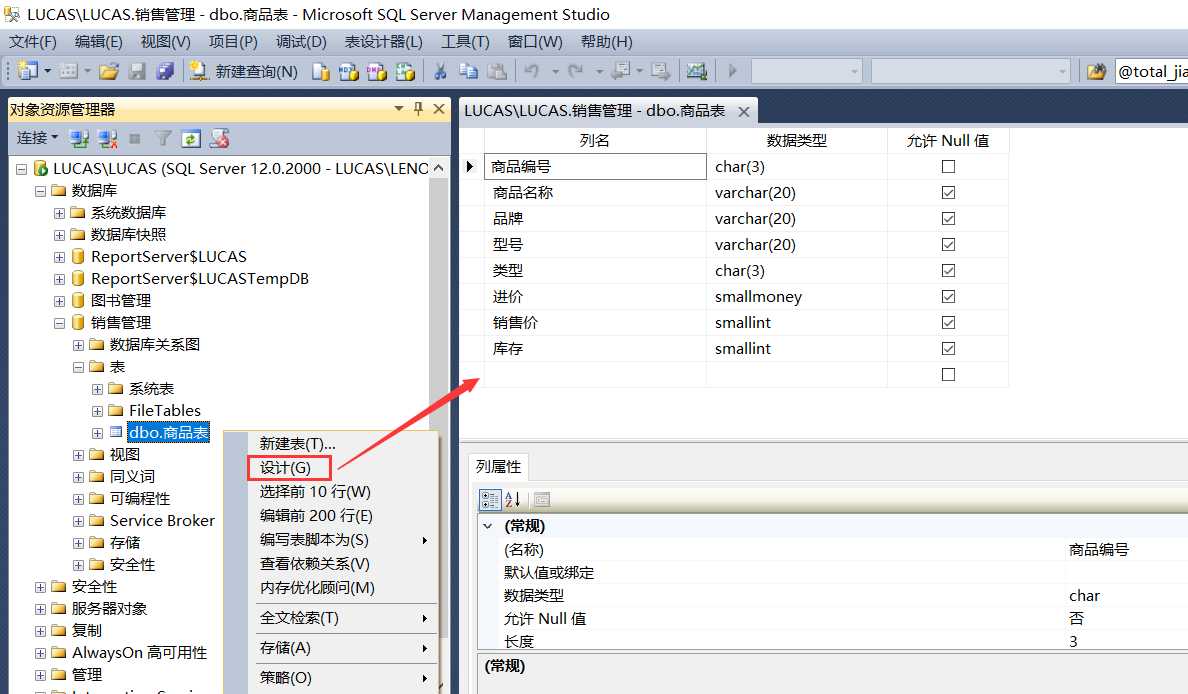Choose 编辑前 200 行(E) from context menu
Screen dimensions: 1188x694
pyautogui.click(x=316, y=516)
